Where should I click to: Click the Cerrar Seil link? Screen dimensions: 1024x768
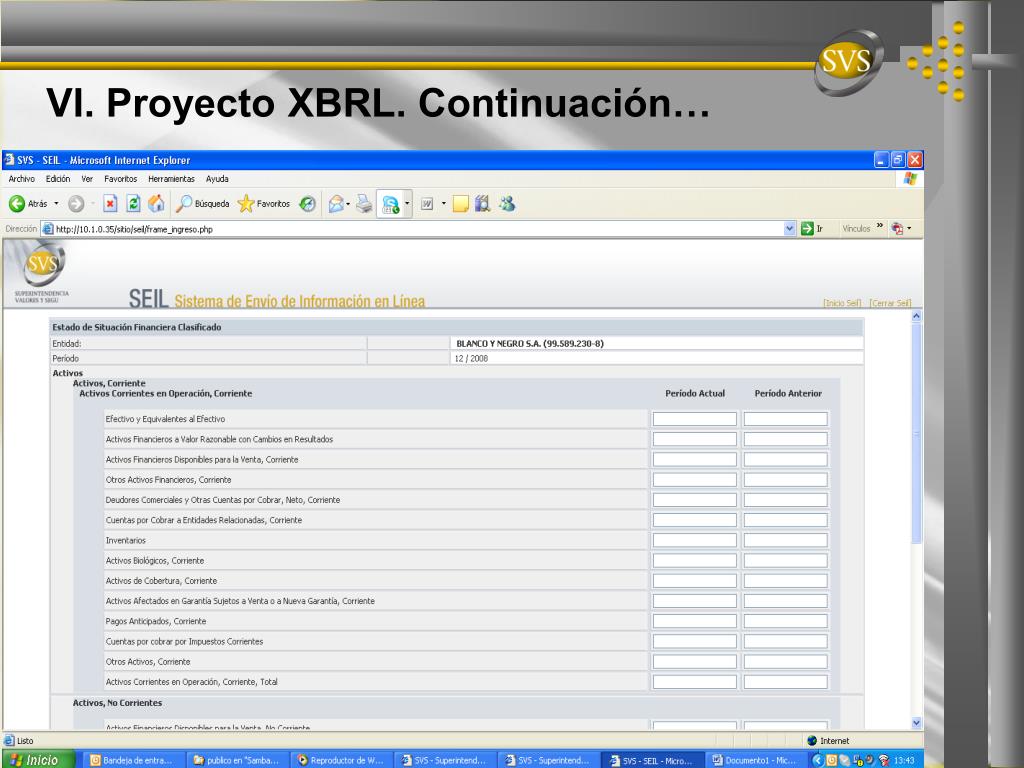890,303
